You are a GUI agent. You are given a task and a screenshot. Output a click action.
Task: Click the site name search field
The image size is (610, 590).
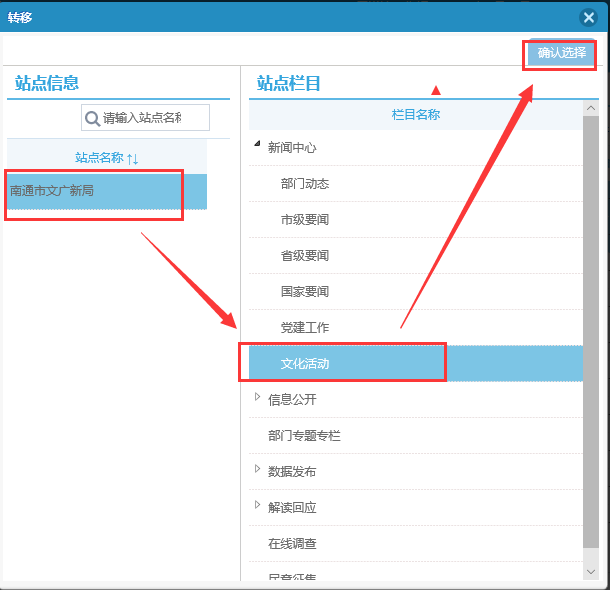(145, 117)
